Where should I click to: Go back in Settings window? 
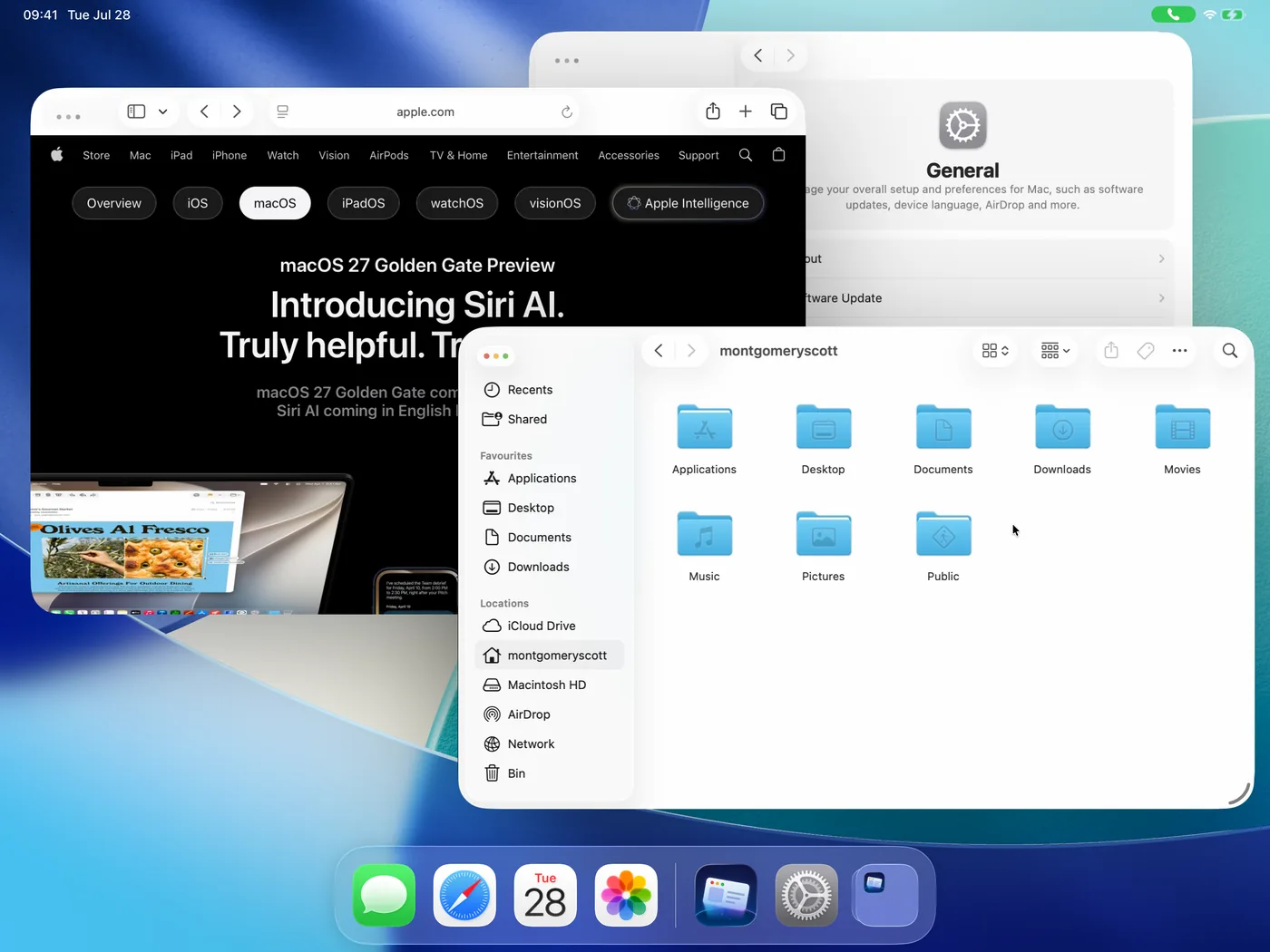[x=758, y=55]
